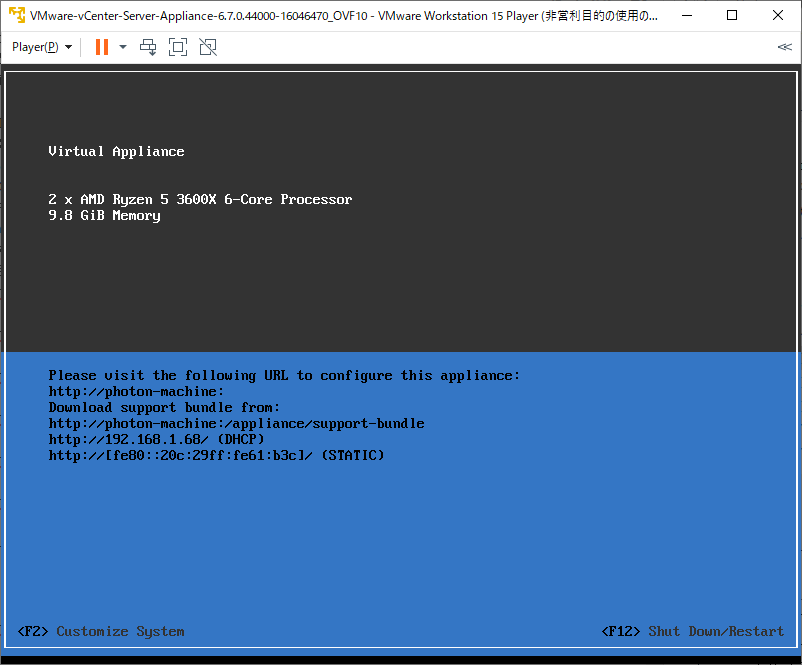802x665 pixels.
Task: Expand the power options dropdown arrow beside pause
Action: [x=123, y=47]
